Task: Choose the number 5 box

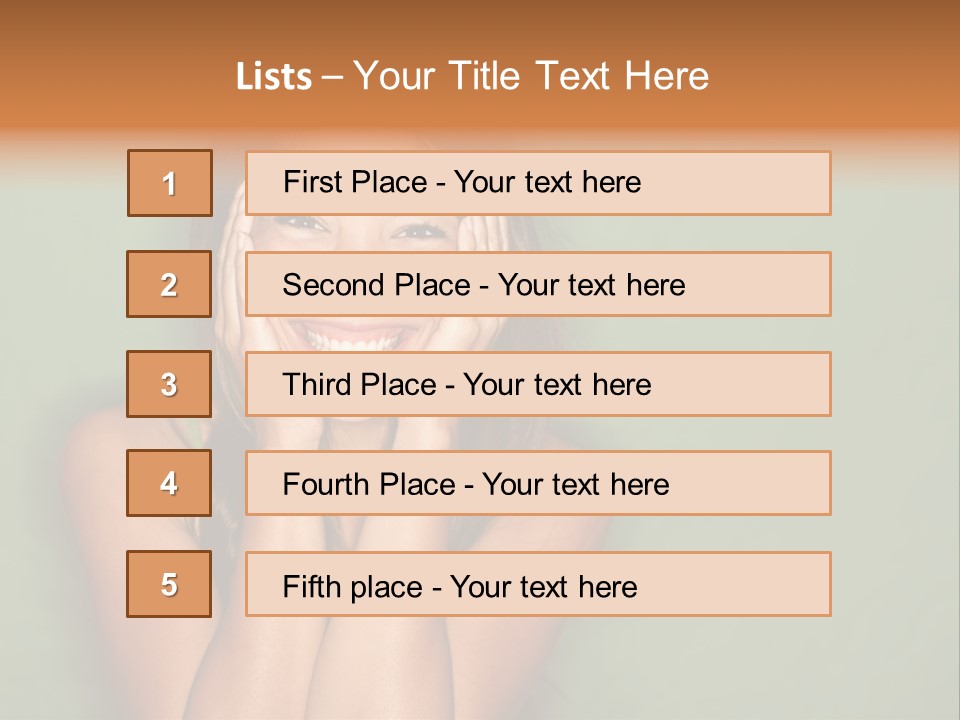Action: pyautogui.click(x=169, y=584)
